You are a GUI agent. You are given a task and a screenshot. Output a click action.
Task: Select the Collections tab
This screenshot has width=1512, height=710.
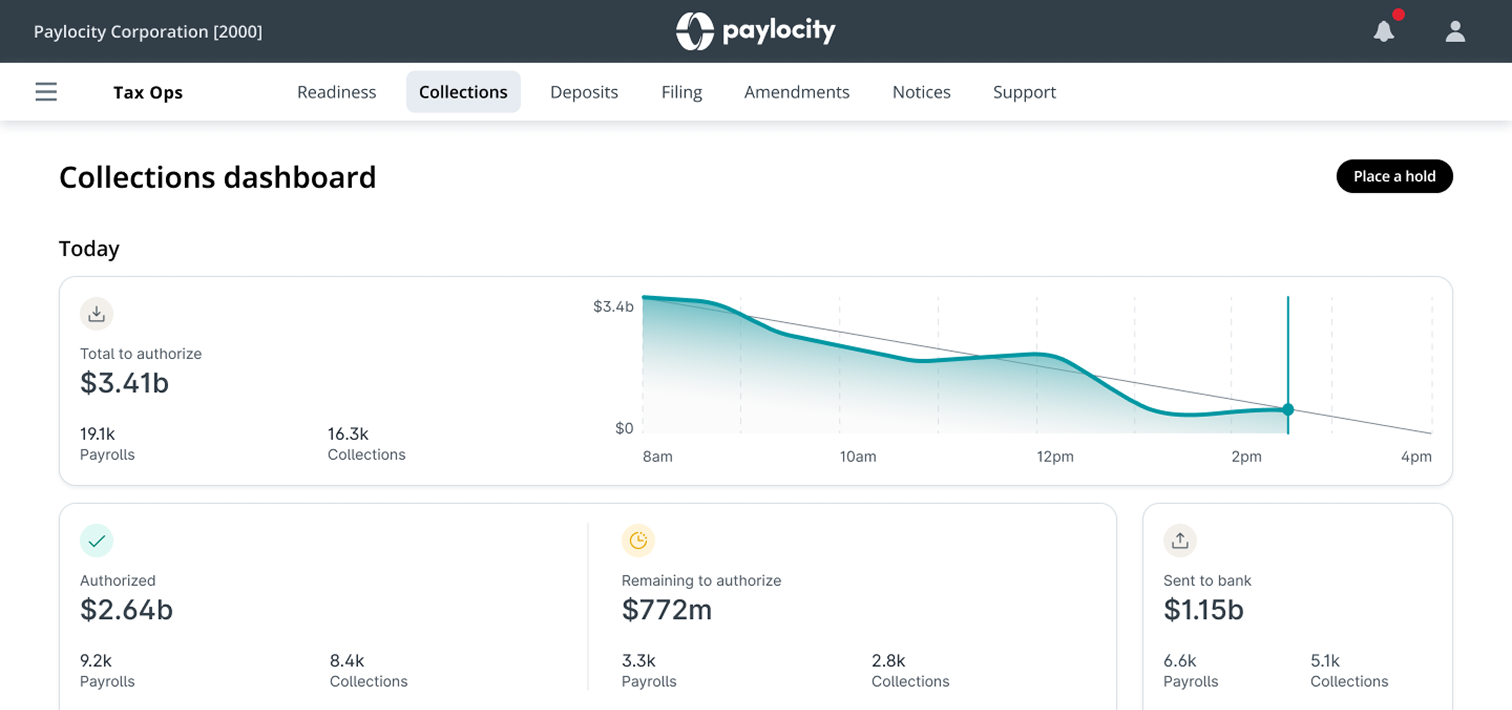[463, 92]
